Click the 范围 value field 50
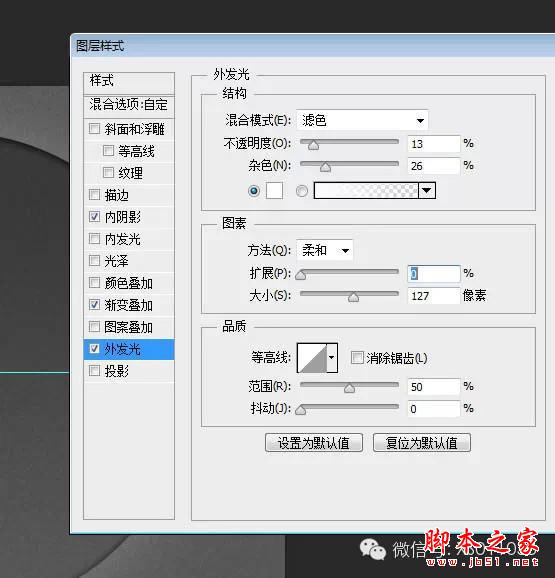The image size is (555, 578). pyautogui.click(x=434, y=386)
